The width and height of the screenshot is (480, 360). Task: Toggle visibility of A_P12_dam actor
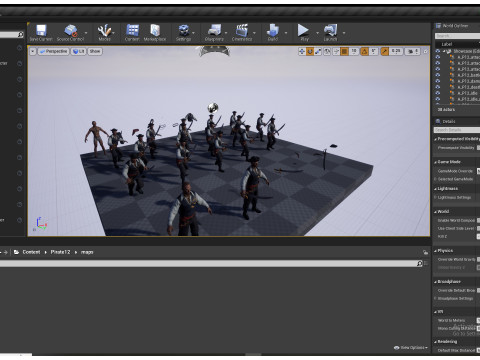click(438, 81)
